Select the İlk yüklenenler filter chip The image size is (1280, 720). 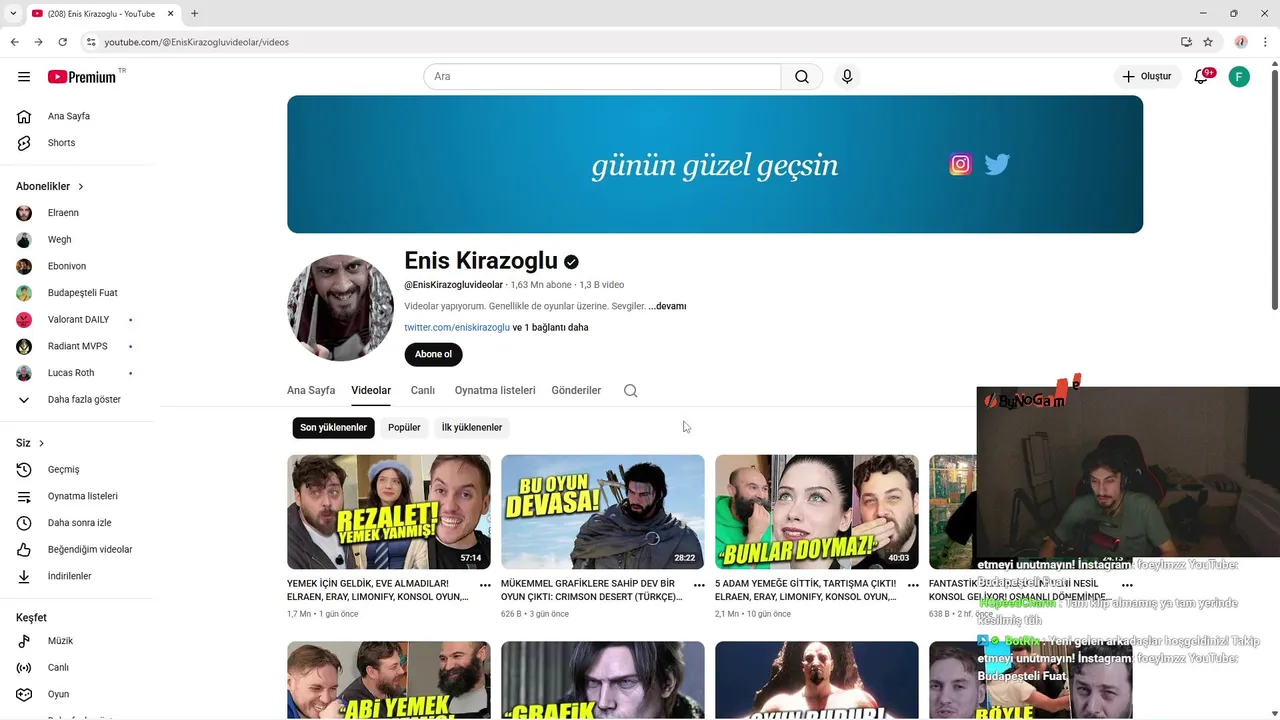coord(472,428)
